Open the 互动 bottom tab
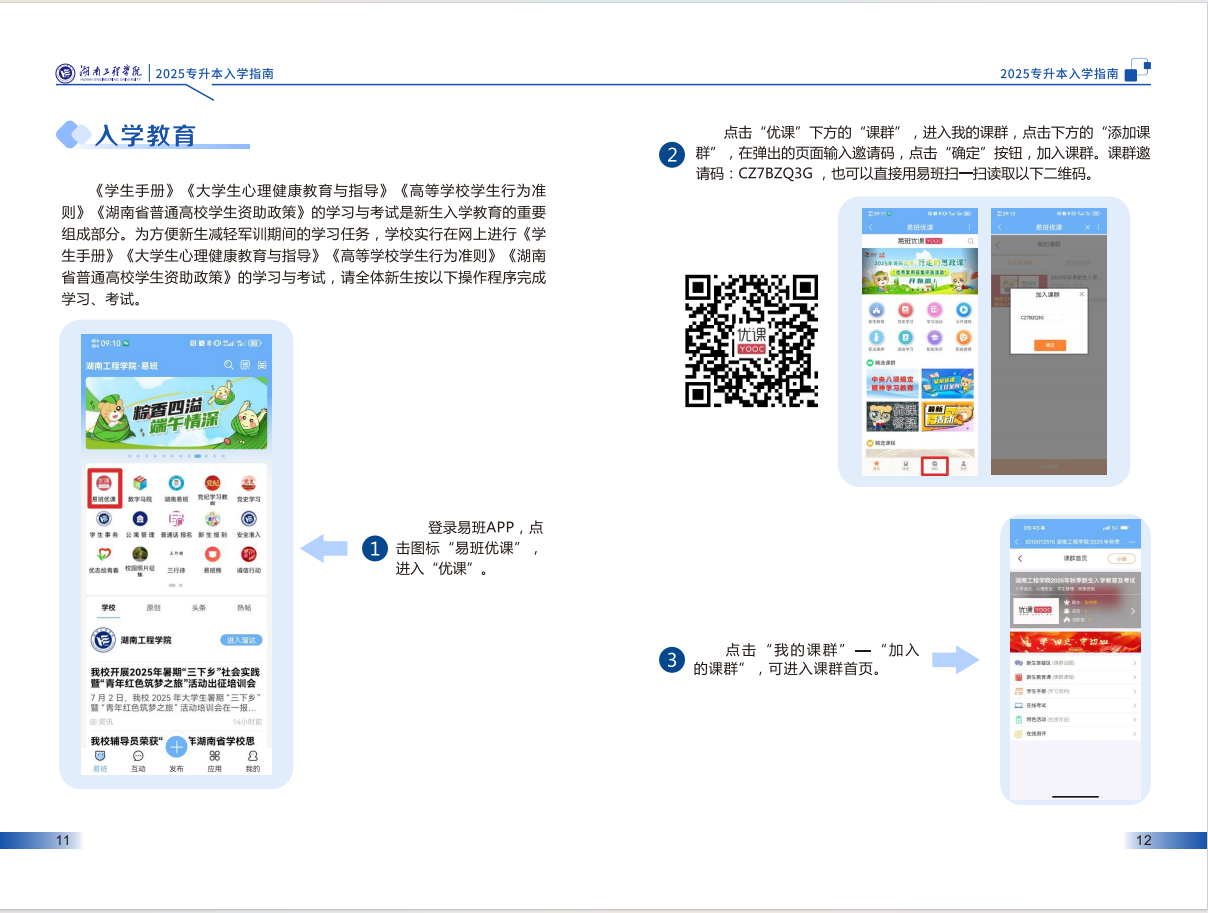Screen dimensions: 1208x913 click(138, 761)
